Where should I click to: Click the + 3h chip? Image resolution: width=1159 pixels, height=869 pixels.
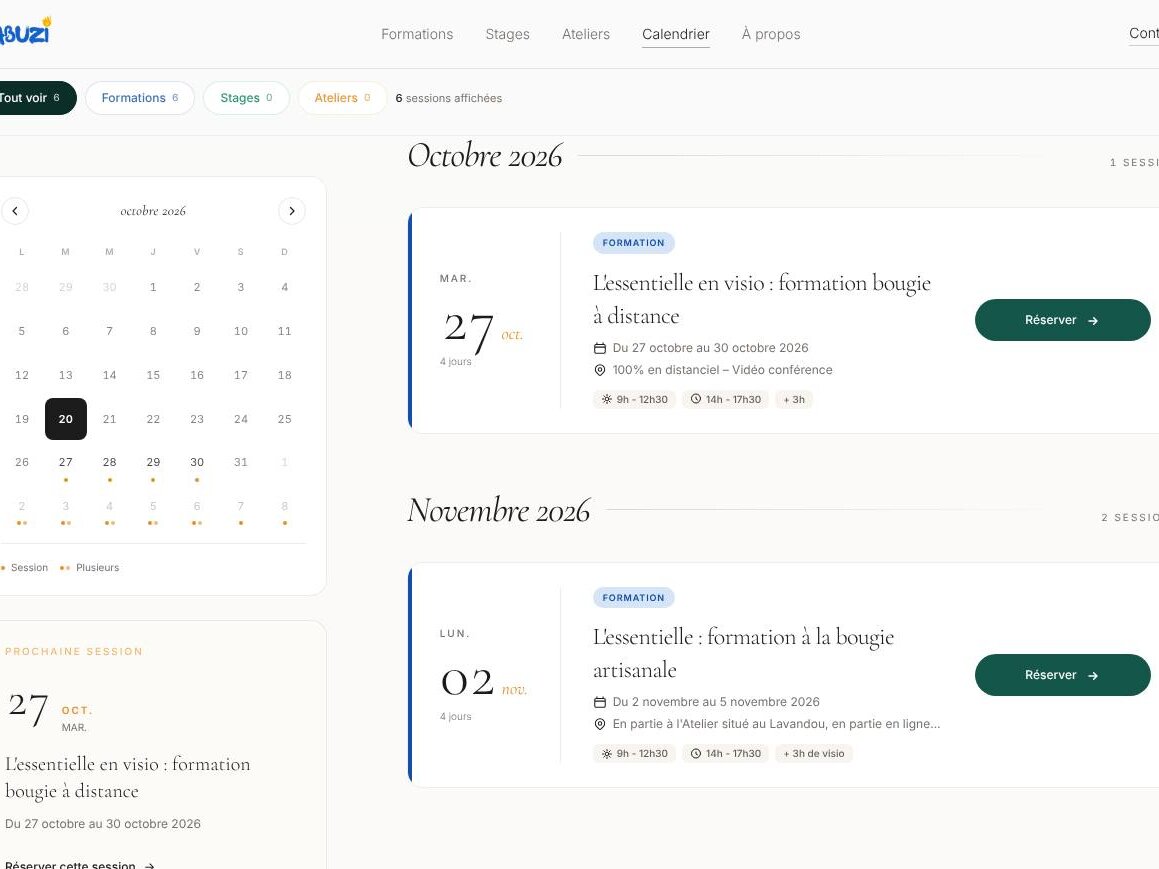pyautogui.click(x=794, y=399)
